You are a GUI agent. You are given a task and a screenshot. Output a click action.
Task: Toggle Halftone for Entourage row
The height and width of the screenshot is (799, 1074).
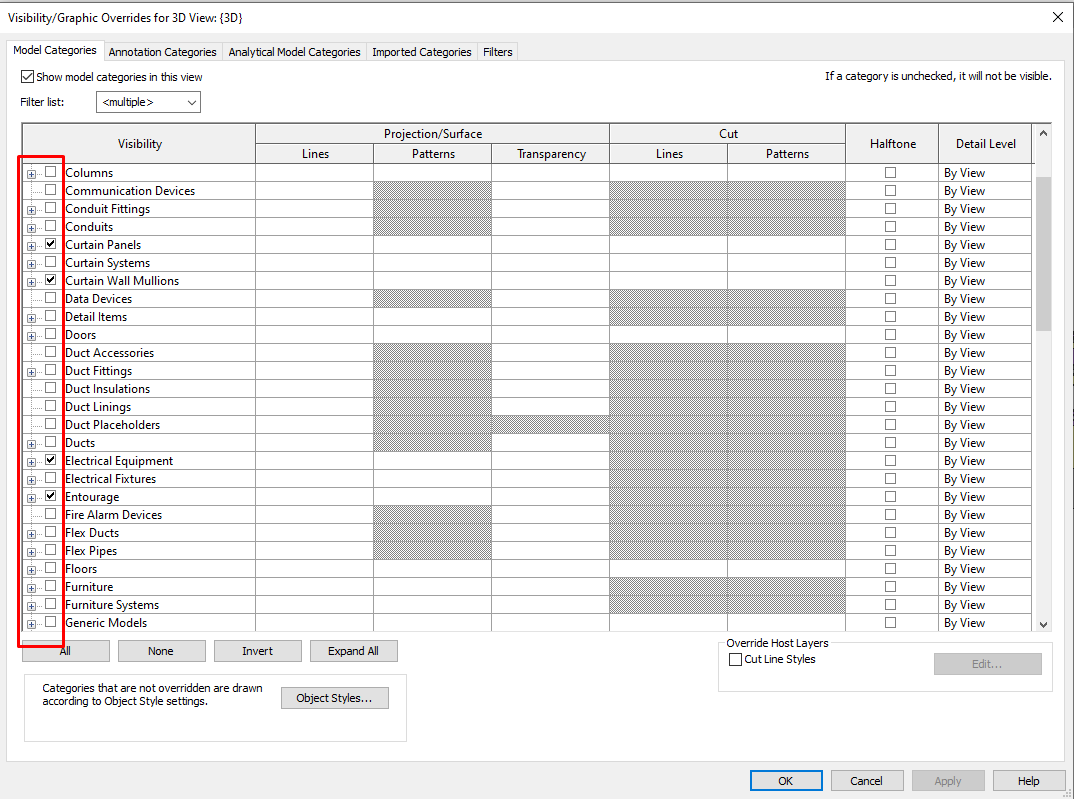click(x=890, y=496)
